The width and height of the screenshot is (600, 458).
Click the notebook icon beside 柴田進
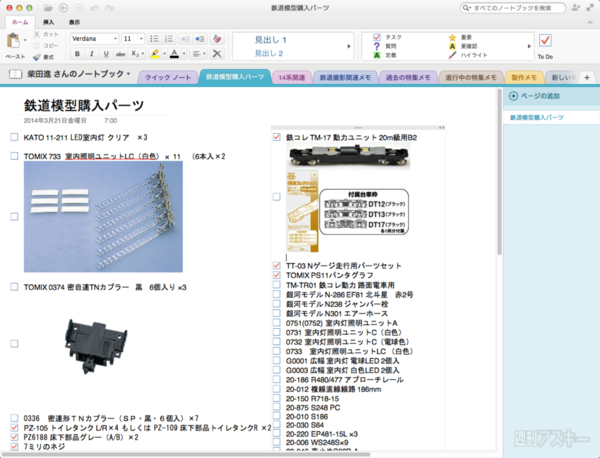pyautogui.click(x=15, y=74)
